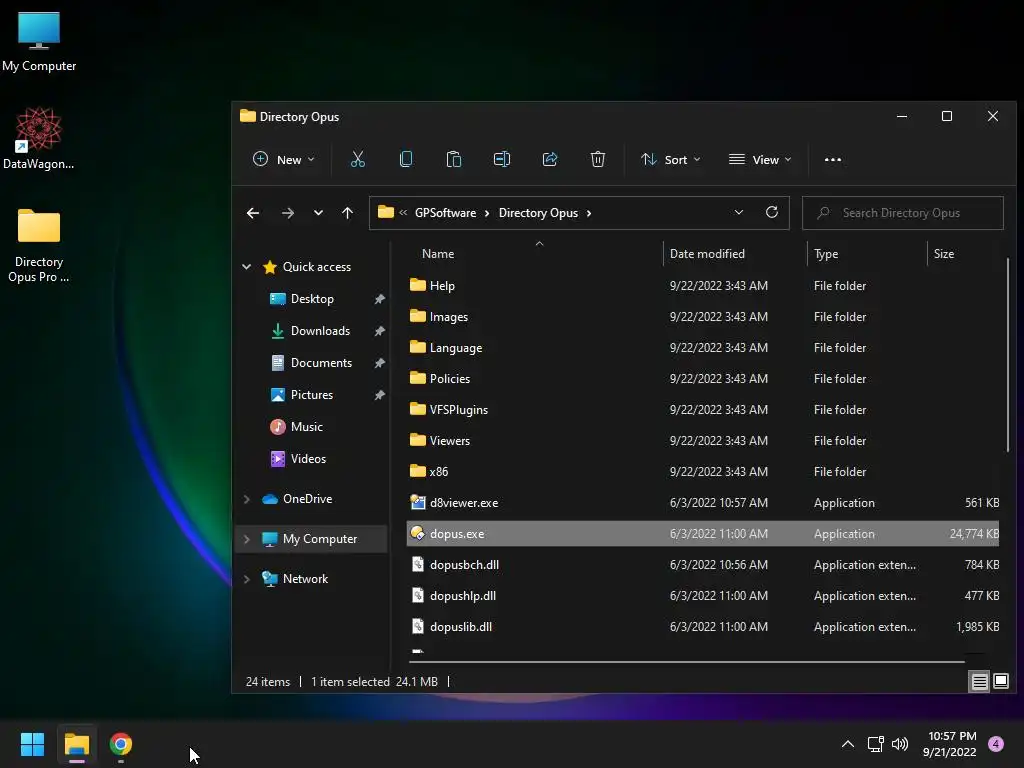Open Google Chrome from taskbar

click(121, 744)
